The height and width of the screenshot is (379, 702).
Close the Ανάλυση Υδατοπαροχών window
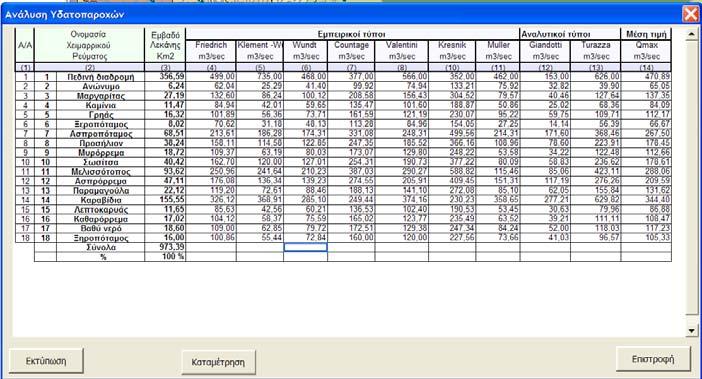pos(691,14)
